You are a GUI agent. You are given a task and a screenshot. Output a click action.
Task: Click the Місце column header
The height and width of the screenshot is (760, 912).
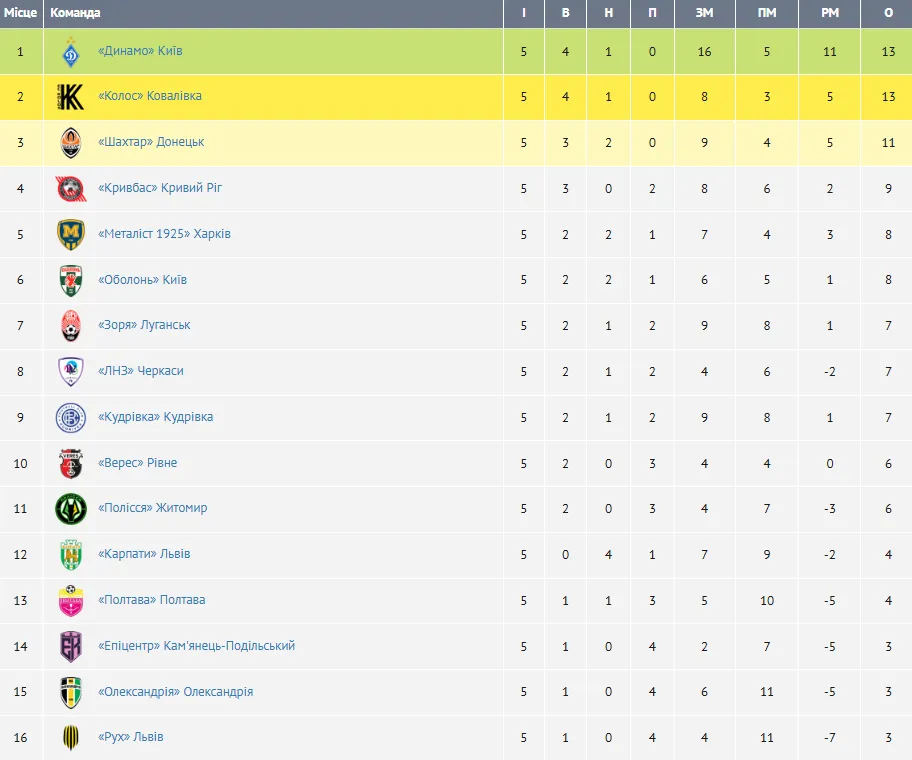click(x=21, y=13)
